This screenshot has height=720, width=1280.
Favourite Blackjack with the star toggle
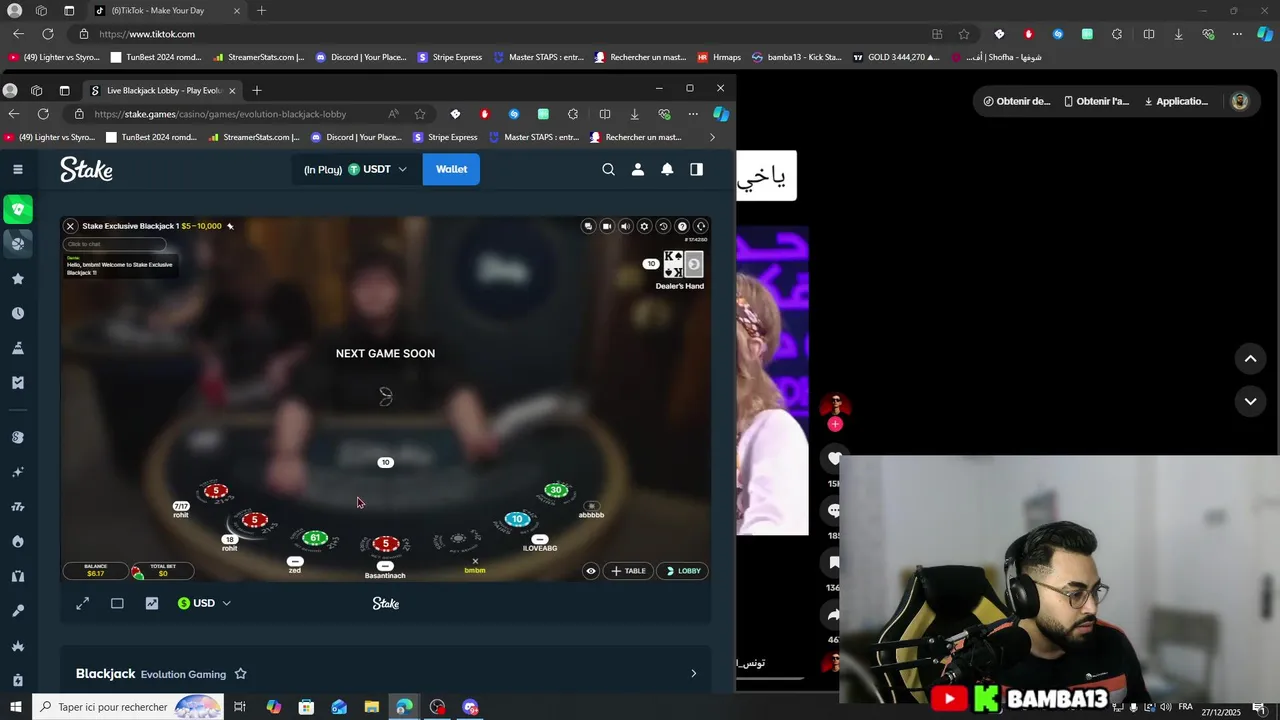240,674
